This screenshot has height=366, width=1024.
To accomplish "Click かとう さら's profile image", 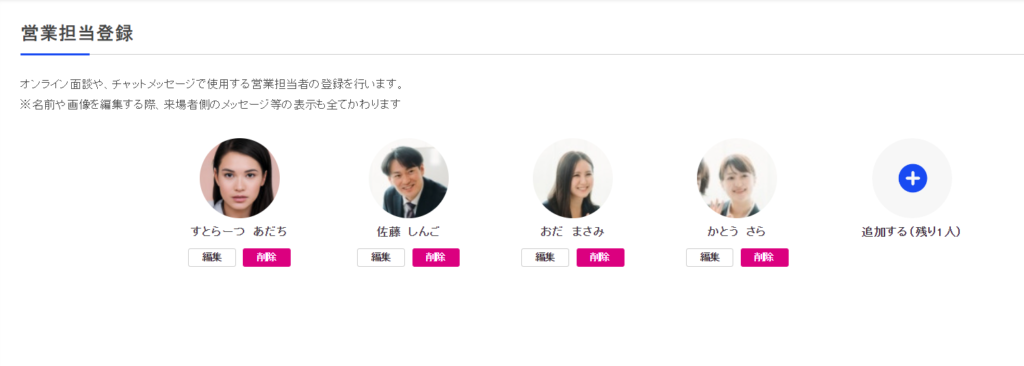I will pyautogui.click(x=737, y=178).
